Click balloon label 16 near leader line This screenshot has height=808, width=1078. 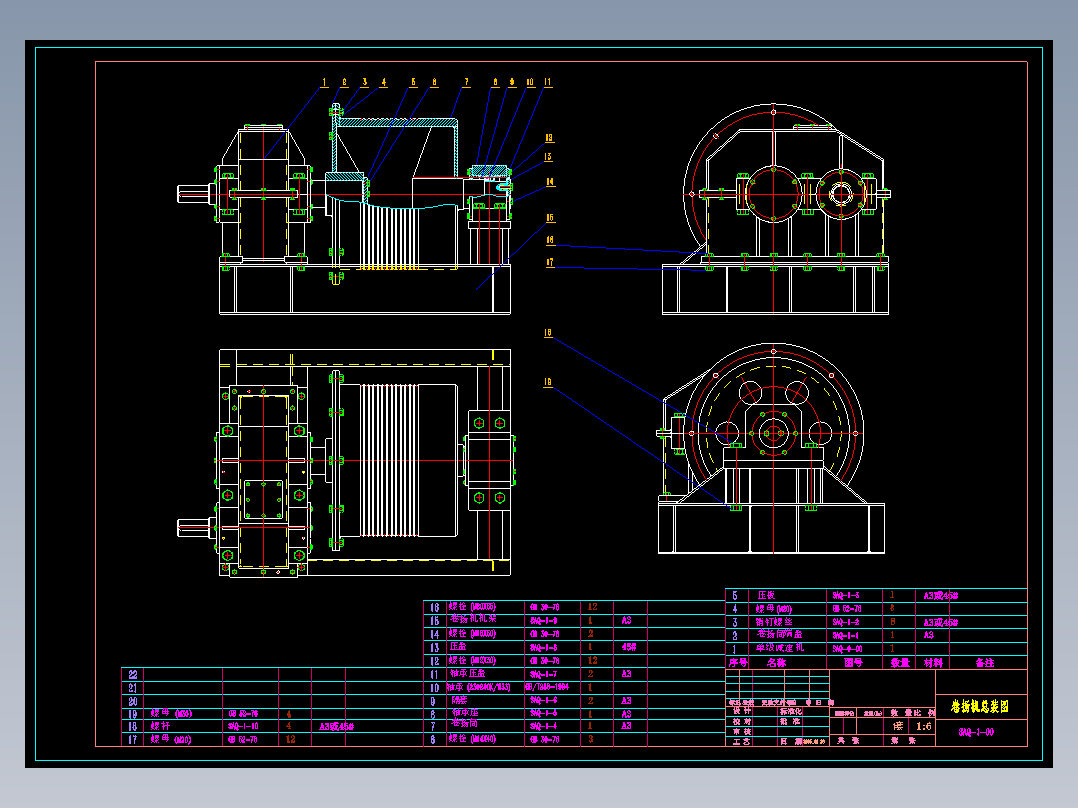550,240
